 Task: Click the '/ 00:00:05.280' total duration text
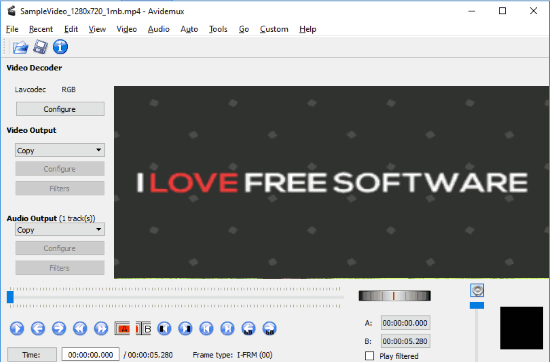point(148,355)
